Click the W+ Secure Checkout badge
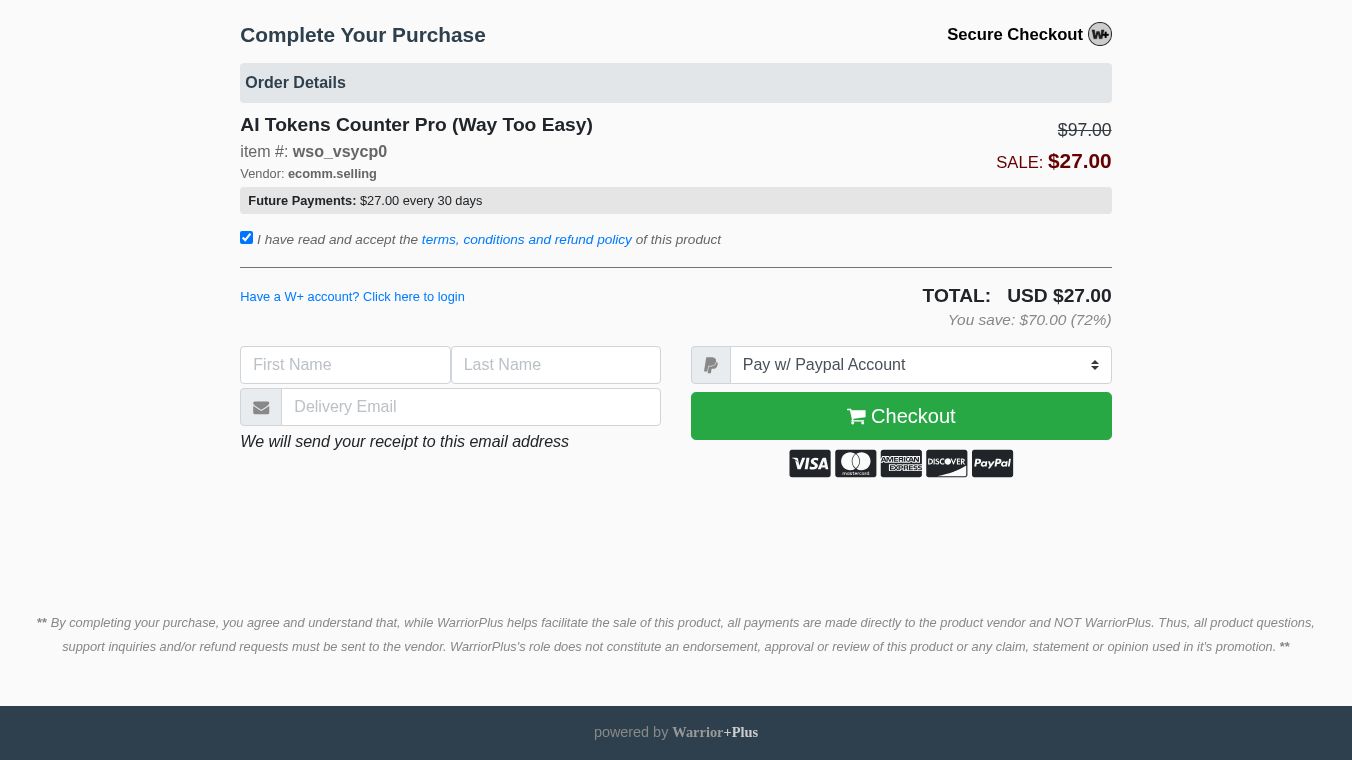The width and height of the screenshot is (1352, 760). (1099, 34)
